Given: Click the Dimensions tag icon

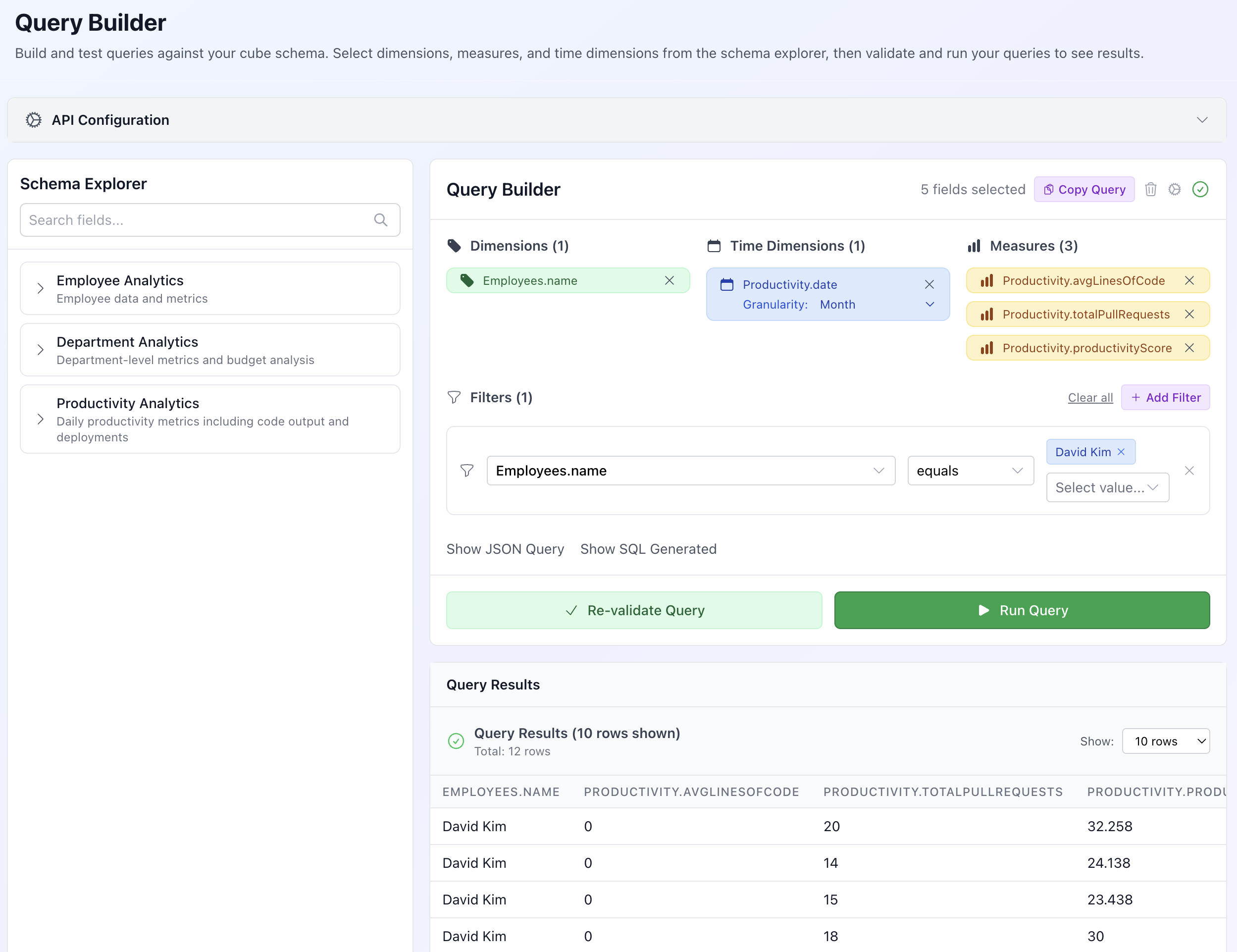Looking at the screenshot, I should 454,246.
